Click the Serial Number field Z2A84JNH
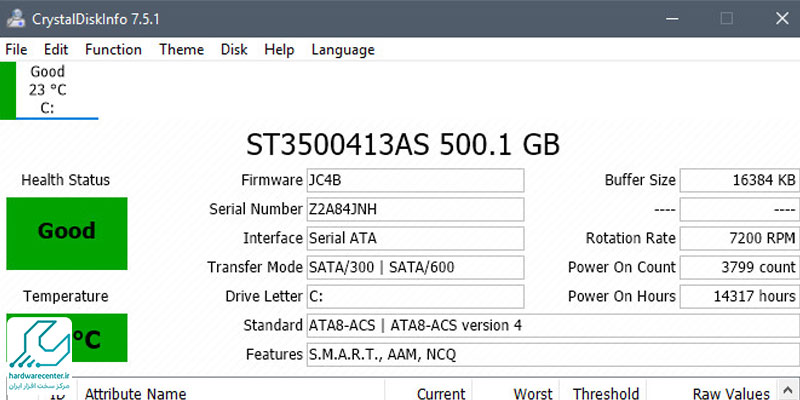The width and height of the screenshot is (800, 400). coord(415,209)
